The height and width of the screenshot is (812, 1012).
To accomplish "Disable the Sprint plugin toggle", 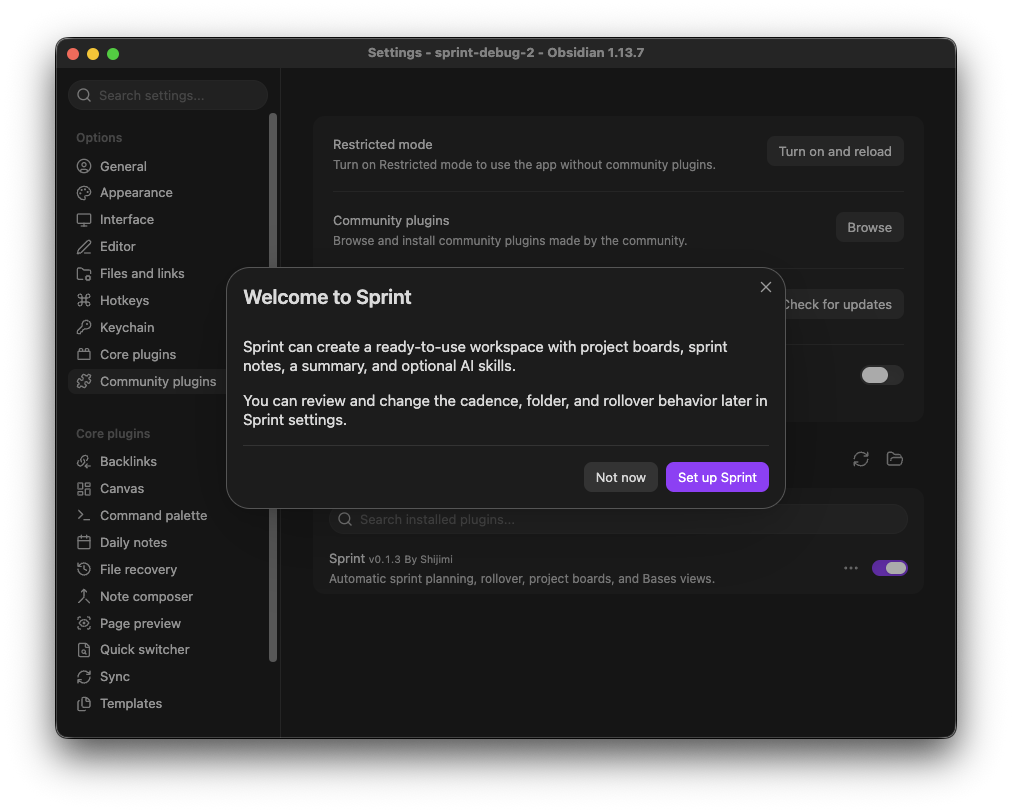I will click(x=889, y=568).
